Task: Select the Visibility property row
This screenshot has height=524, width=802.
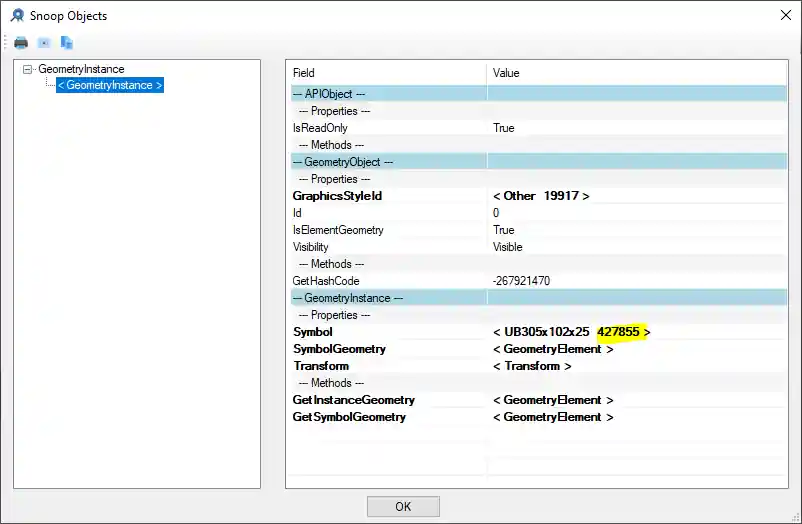Action: (x=310, y=247)
